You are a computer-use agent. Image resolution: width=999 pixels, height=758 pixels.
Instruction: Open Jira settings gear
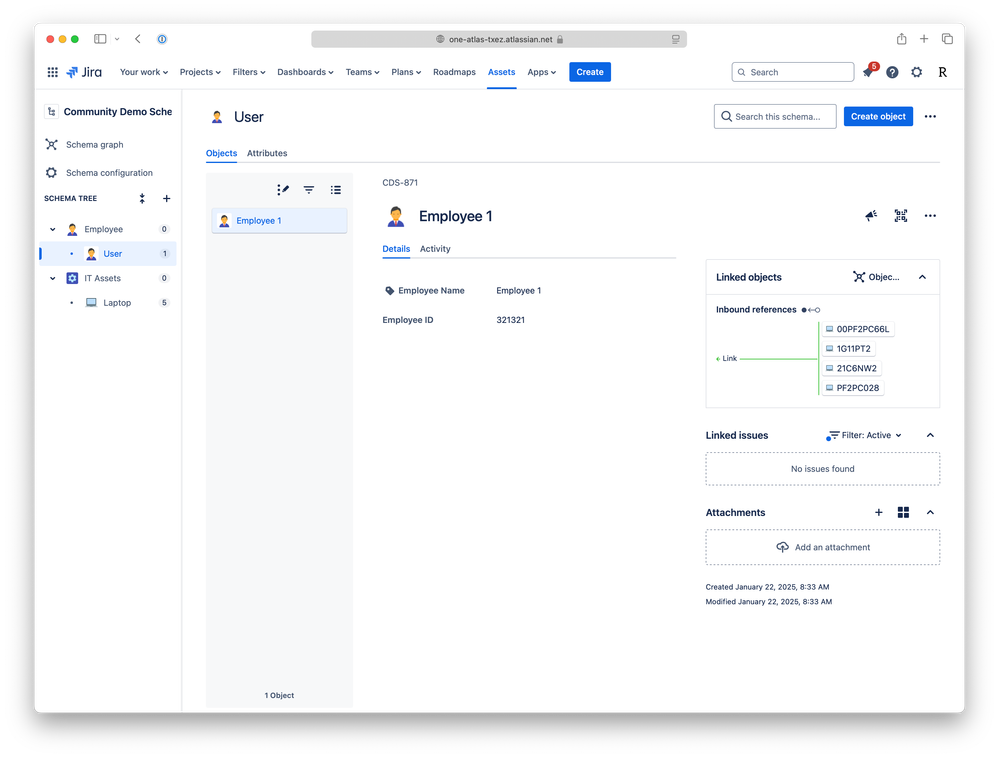tap(917, 72)
